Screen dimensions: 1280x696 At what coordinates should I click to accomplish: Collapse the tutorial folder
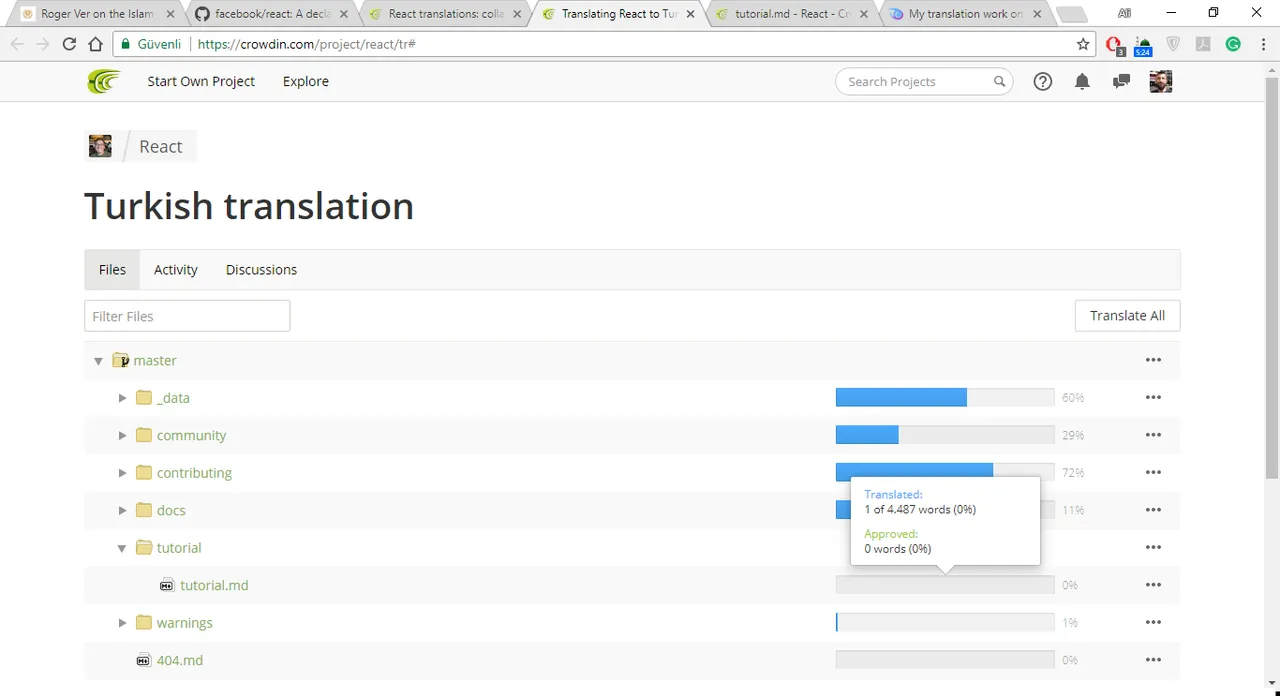(x=122, y=548)
